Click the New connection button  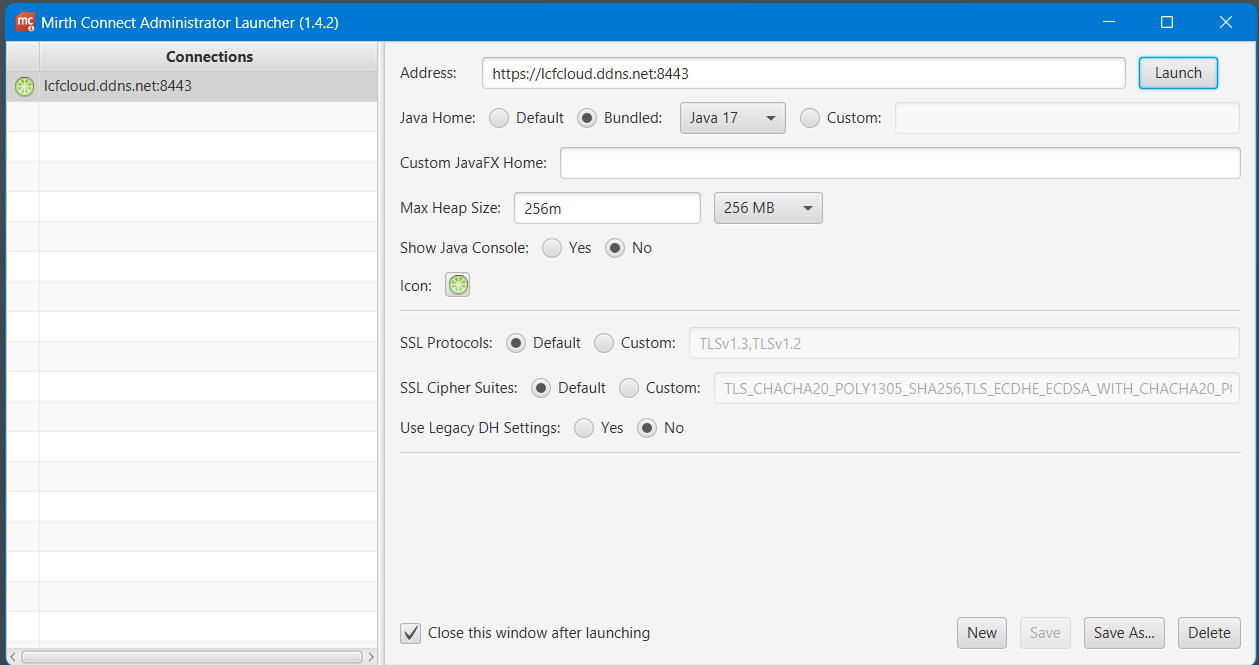pyautogui.click(x=982, y=633)
